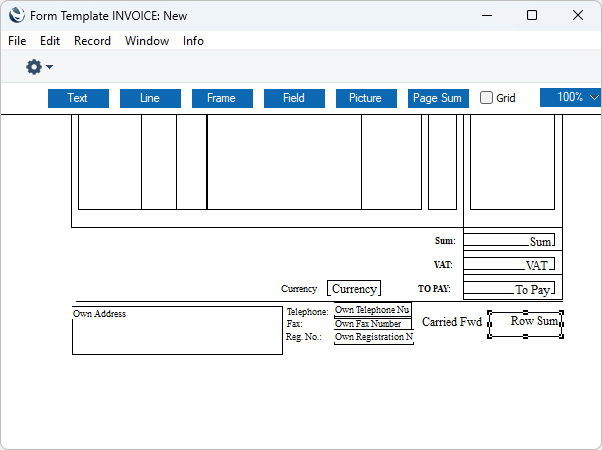
Task: Open the gear settings dropdown
Action: coord(39,67)
